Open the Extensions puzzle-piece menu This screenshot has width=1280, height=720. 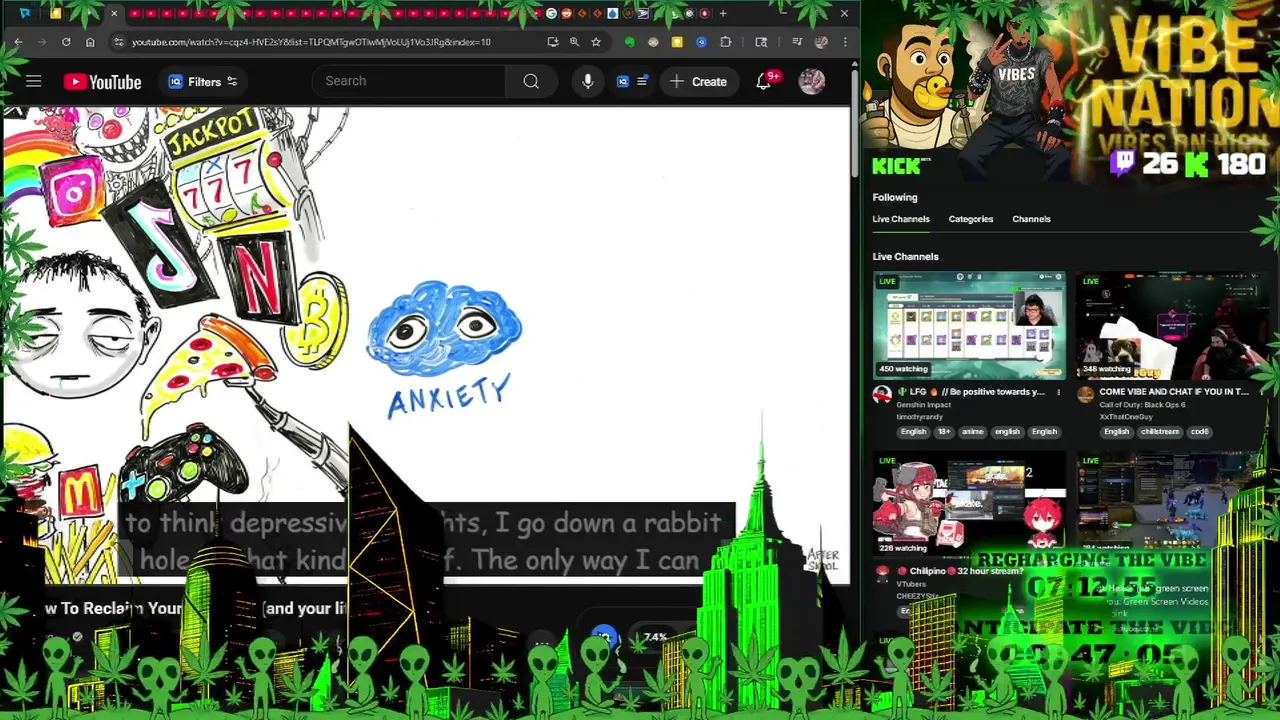[725, 42]
